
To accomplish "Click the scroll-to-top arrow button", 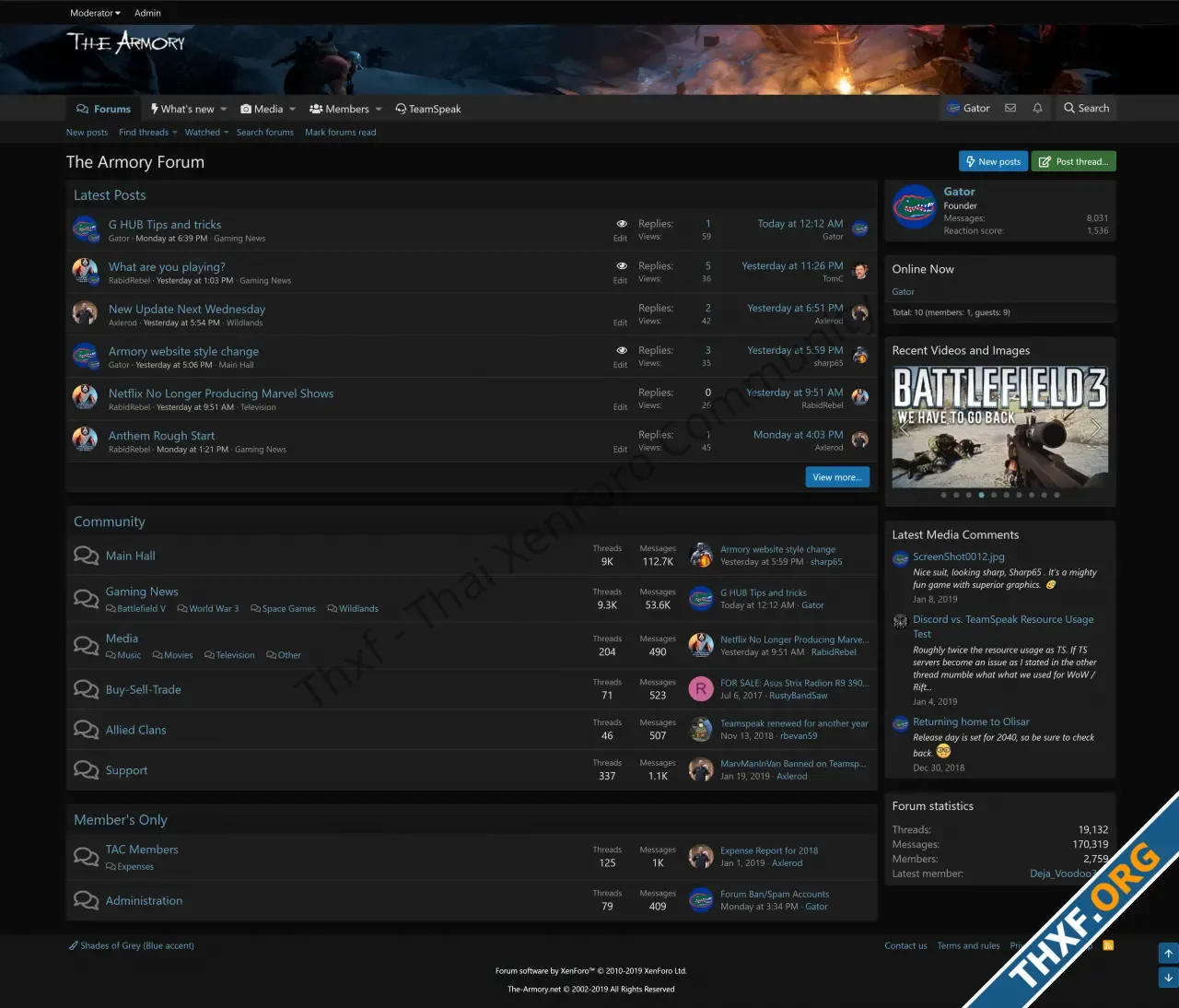I will [x=1168, y=954].
